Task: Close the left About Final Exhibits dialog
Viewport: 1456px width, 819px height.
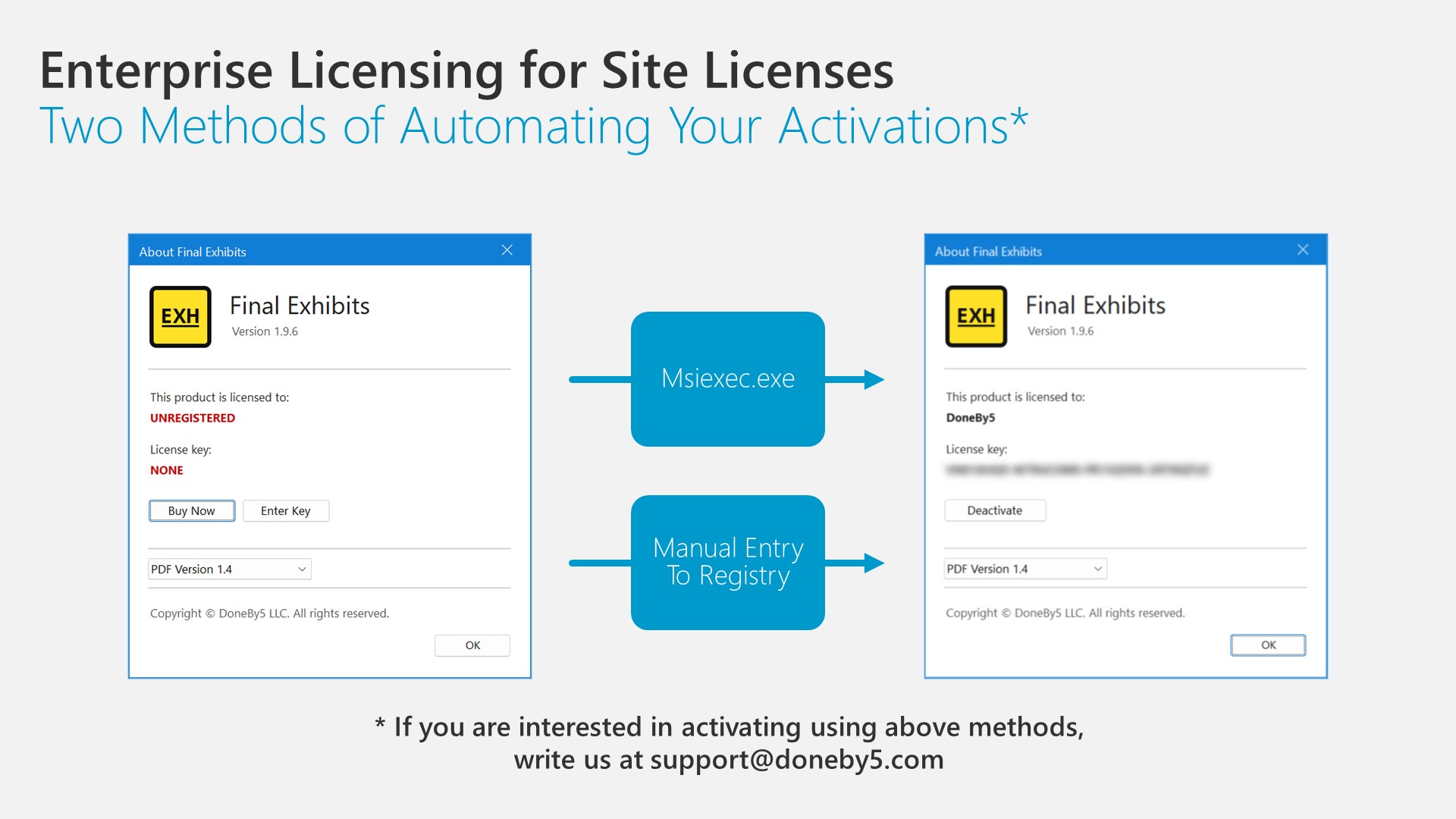Action: (507, 250)
